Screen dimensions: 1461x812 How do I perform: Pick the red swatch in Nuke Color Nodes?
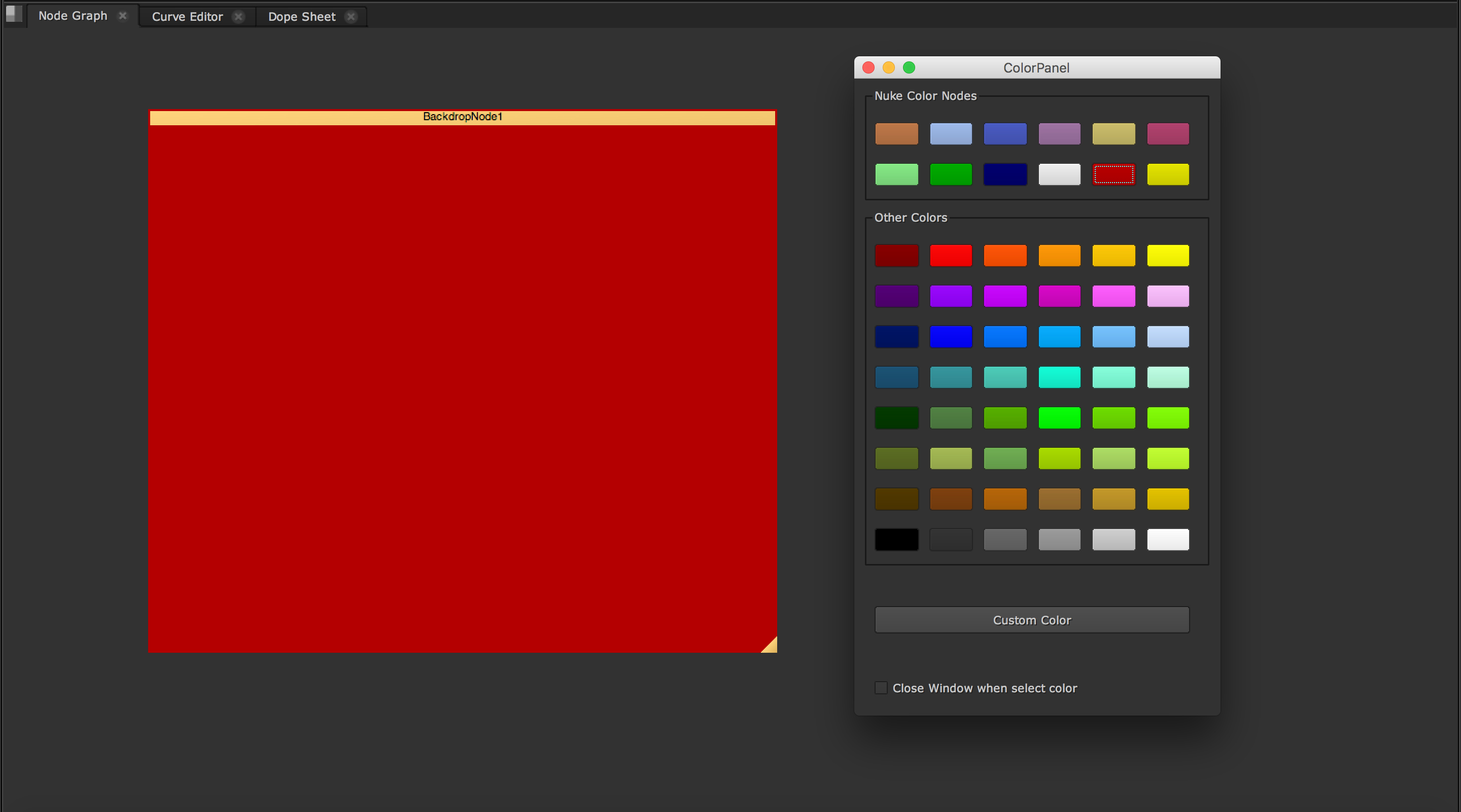click(1114, 174)
